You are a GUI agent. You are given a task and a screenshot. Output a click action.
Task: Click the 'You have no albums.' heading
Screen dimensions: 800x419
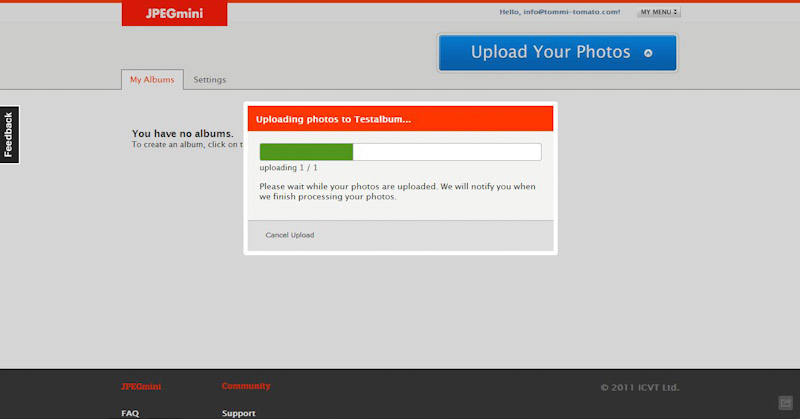(x=183, y=134)
